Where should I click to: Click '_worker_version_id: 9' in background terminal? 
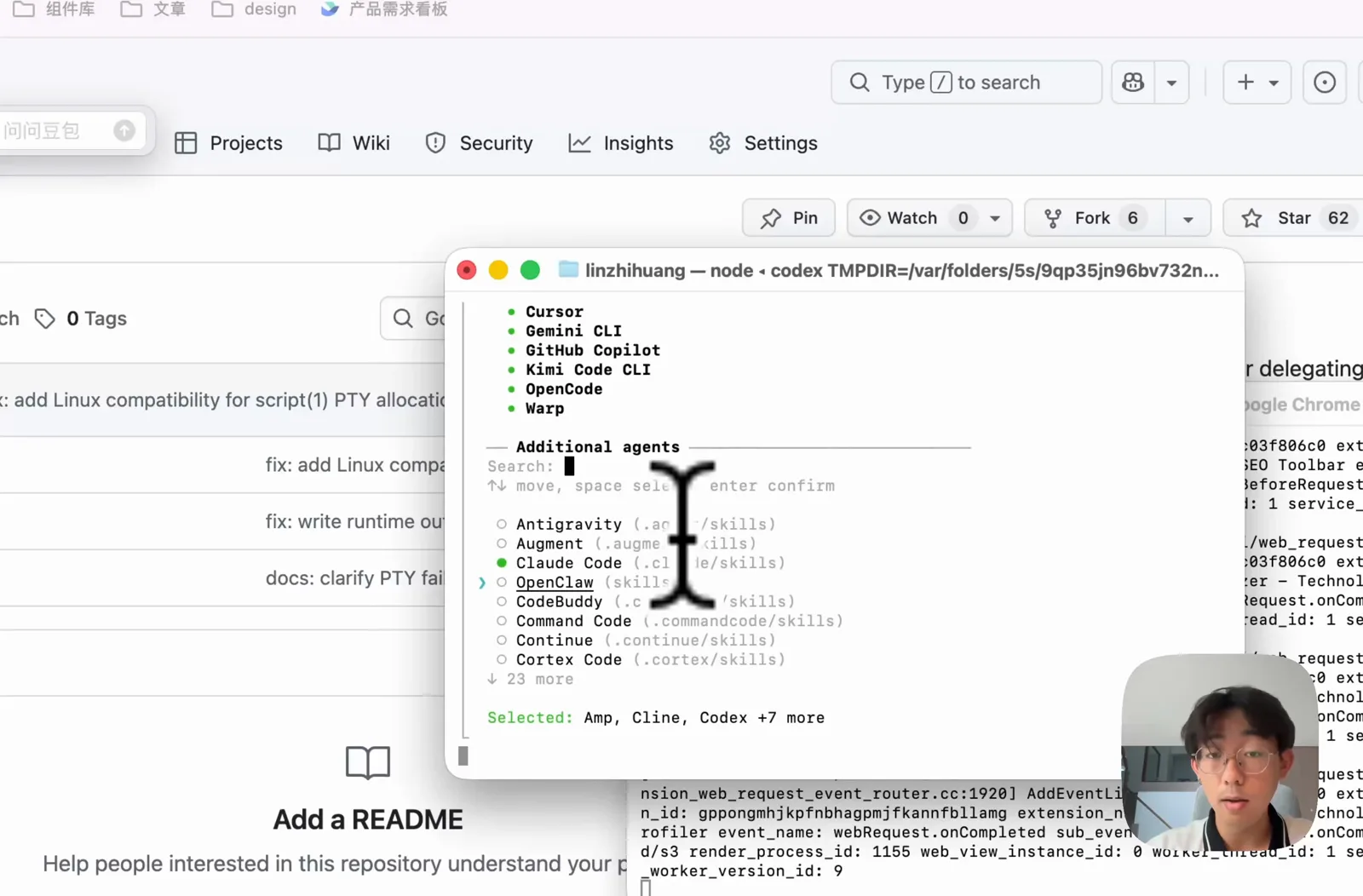pos(742,871)
